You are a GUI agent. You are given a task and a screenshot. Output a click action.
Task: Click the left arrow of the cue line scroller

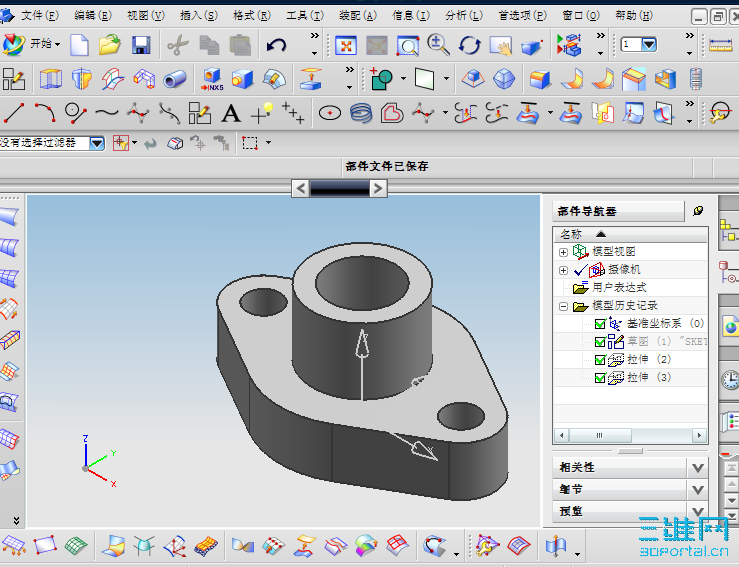point(301,189)
